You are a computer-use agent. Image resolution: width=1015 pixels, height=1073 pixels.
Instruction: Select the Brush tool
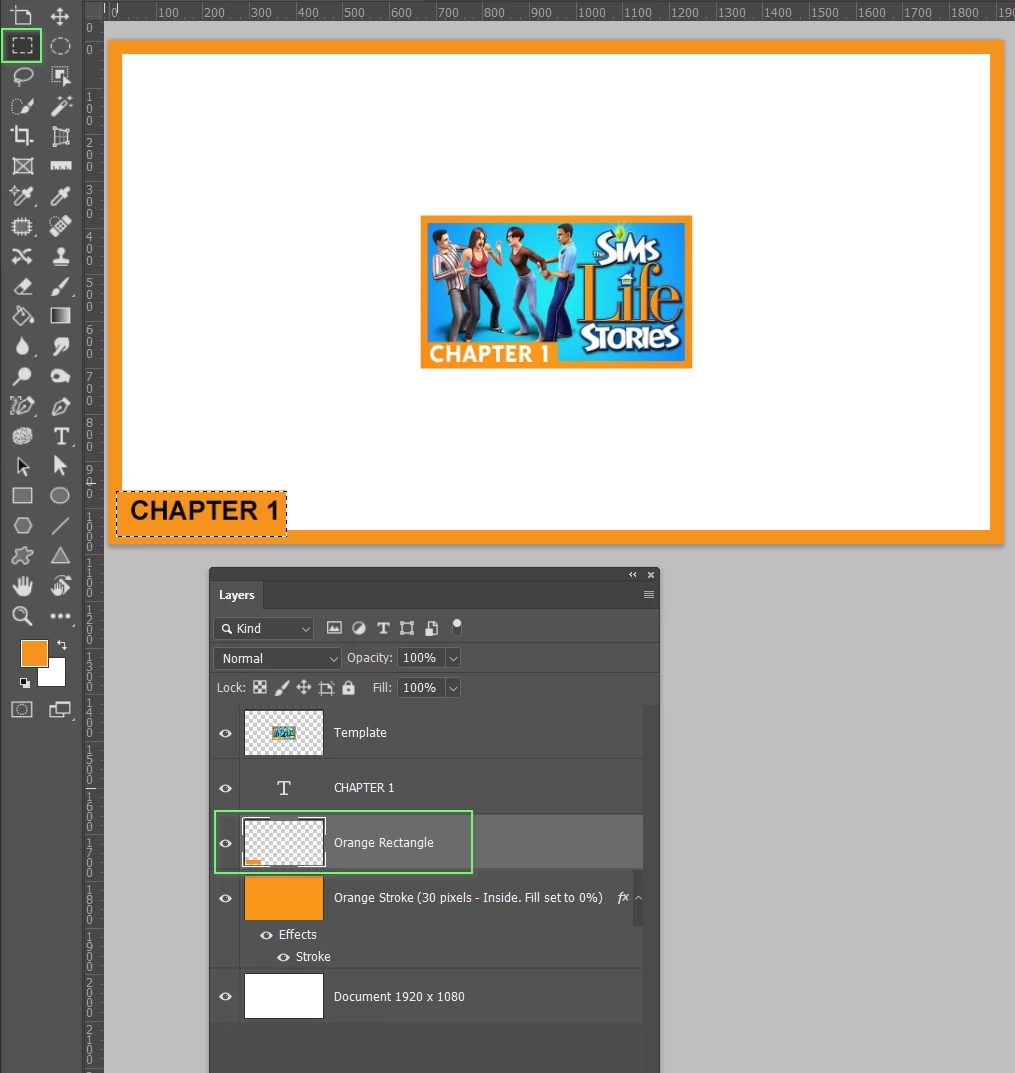pyautogui.click(x=60, y=287)
